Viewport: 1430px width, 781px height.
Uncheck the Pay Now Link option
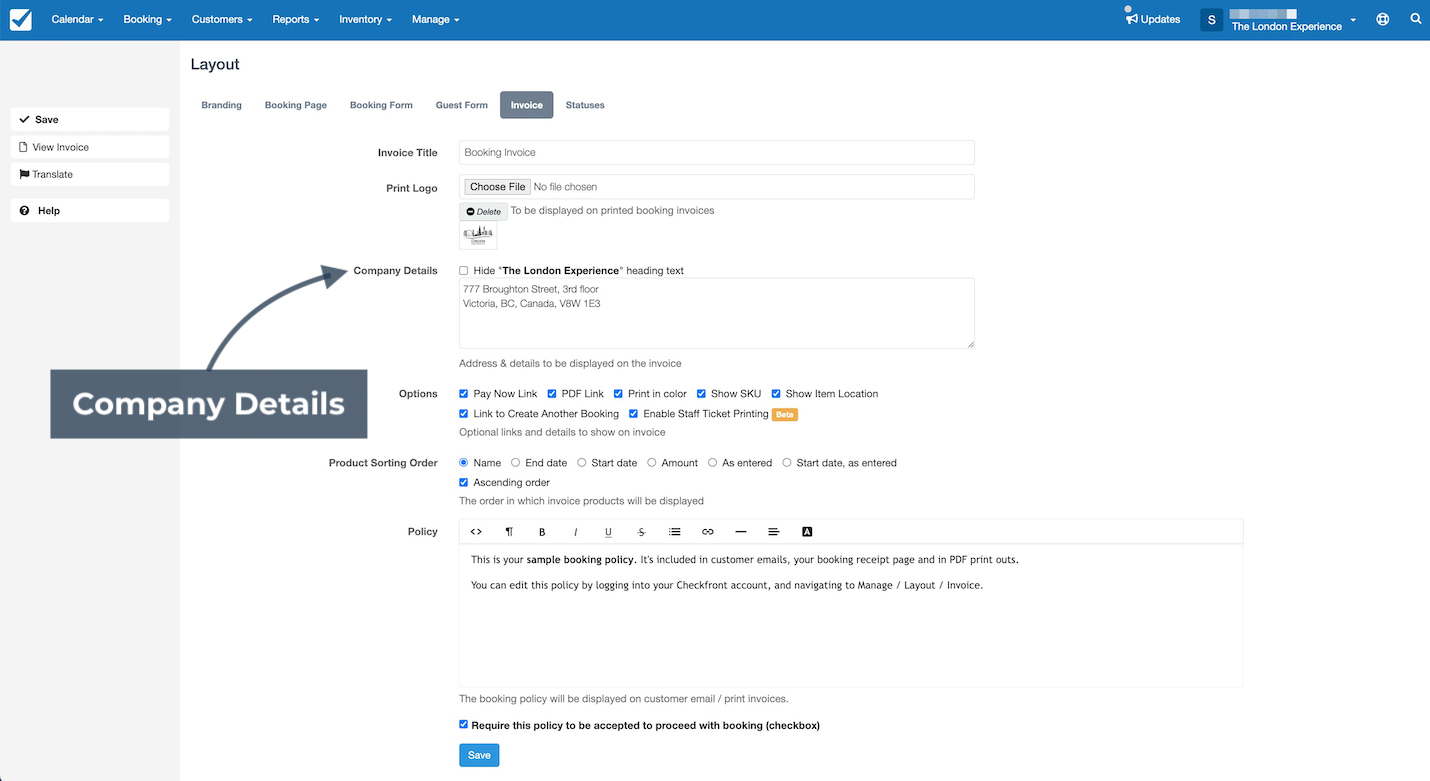point(464,394)
